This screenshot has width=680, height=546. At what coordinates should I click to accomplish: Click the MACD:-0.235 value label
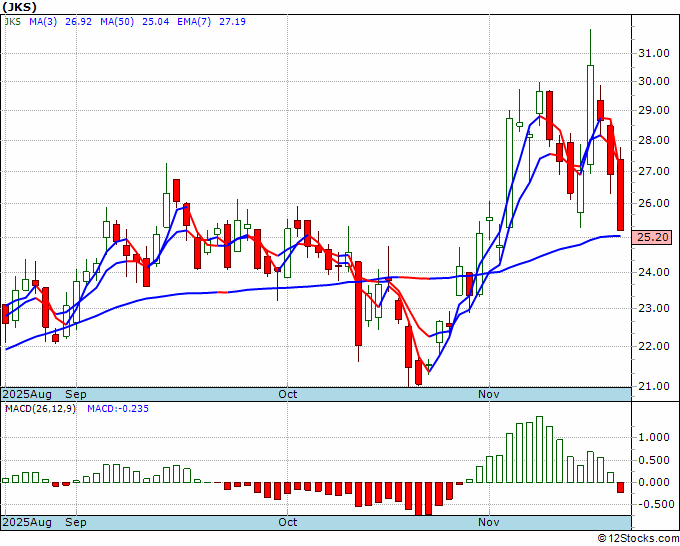click(x=118, y=409)
